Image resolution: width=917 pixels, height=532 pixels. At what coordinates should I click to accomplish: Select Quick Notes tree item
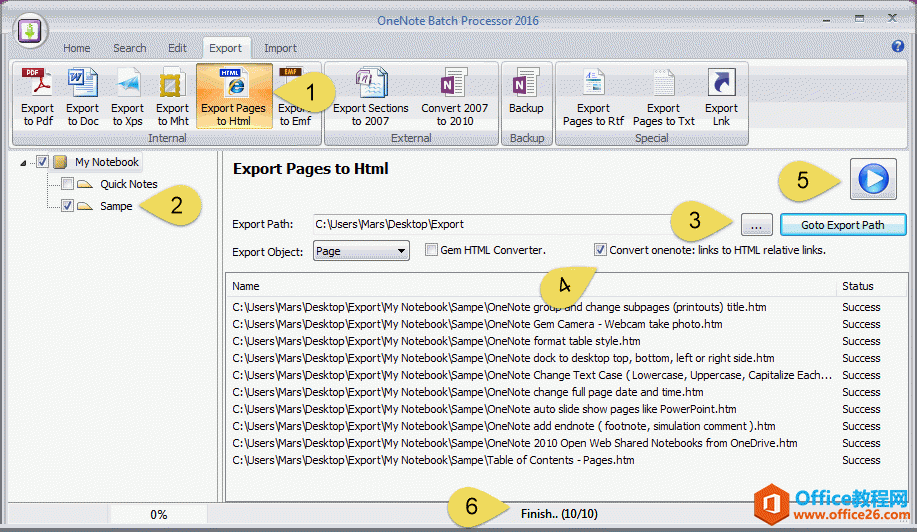pos(129,184)
